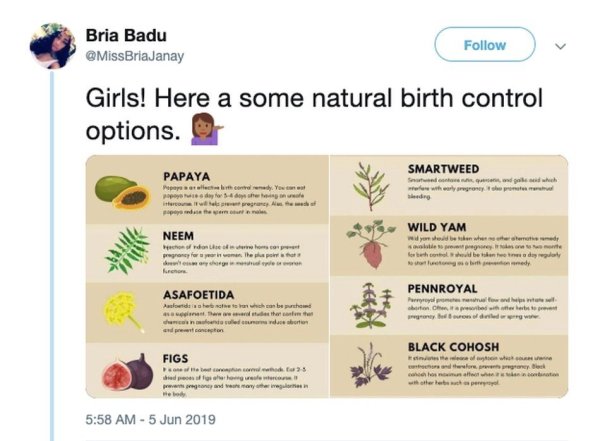Click the woman tipping hand emoji
The height and width of the screenshot is (441, 600).
(207, 129)
